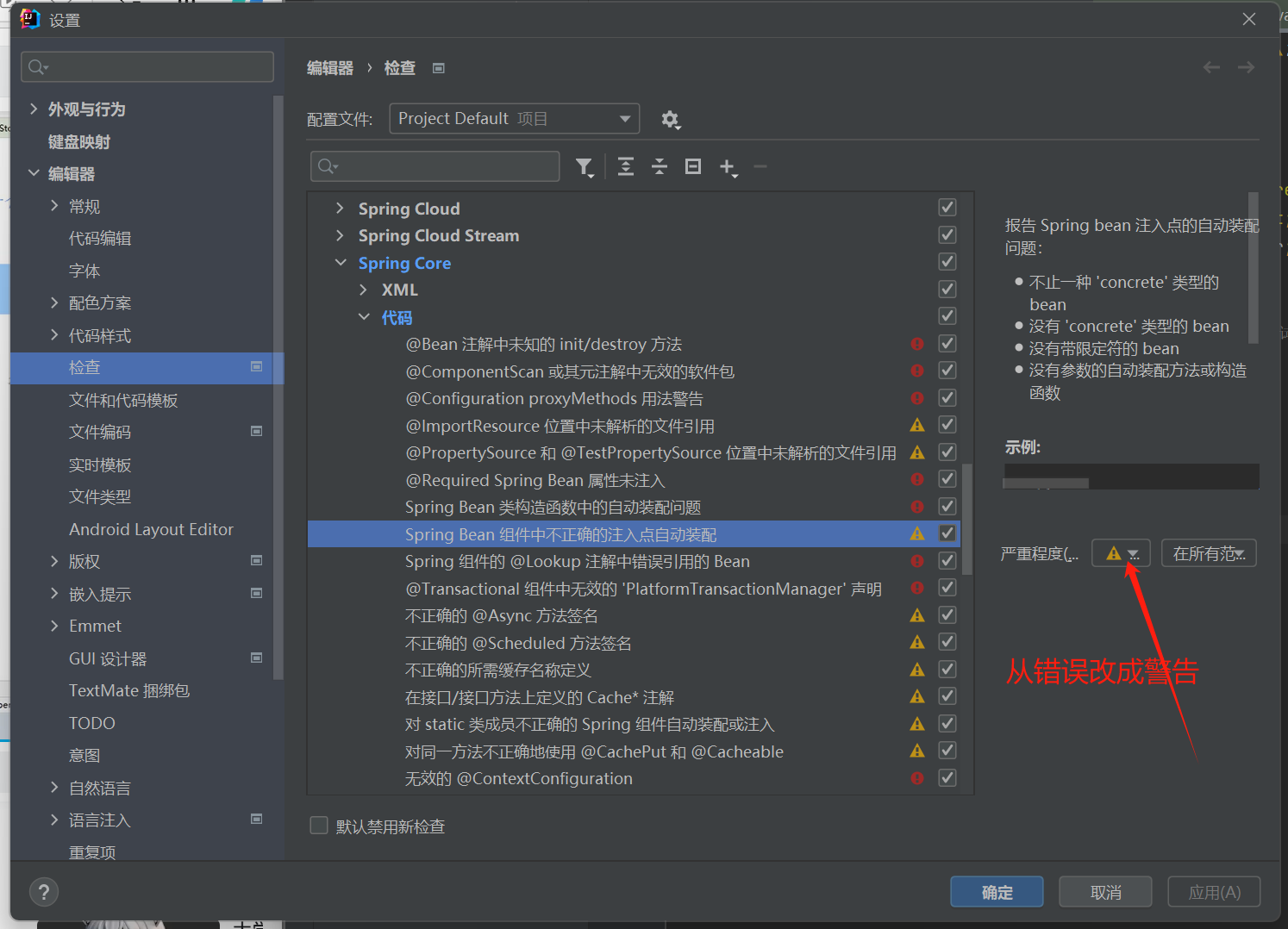The height and width of the screenshot is (929, 1288).
Task: Click the 编辑器 breadcrumb link
Action: click(330, 68)
